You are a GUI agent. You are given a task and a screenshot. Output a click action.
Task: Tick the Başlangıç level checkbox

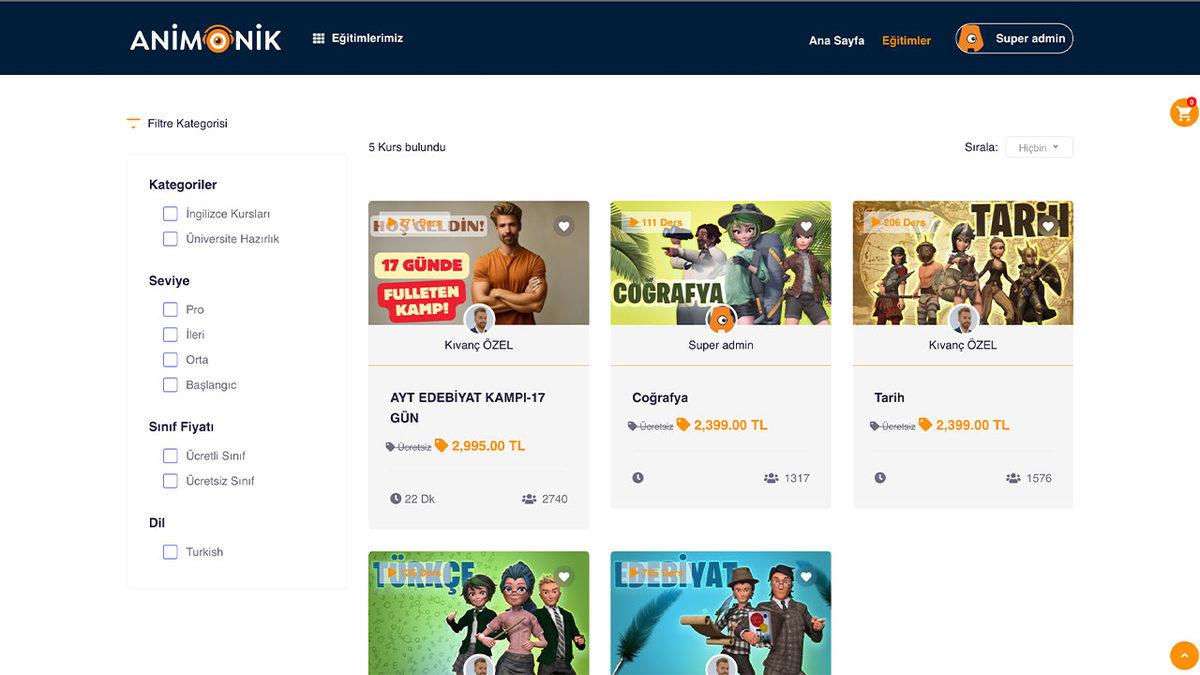(170, 385)
